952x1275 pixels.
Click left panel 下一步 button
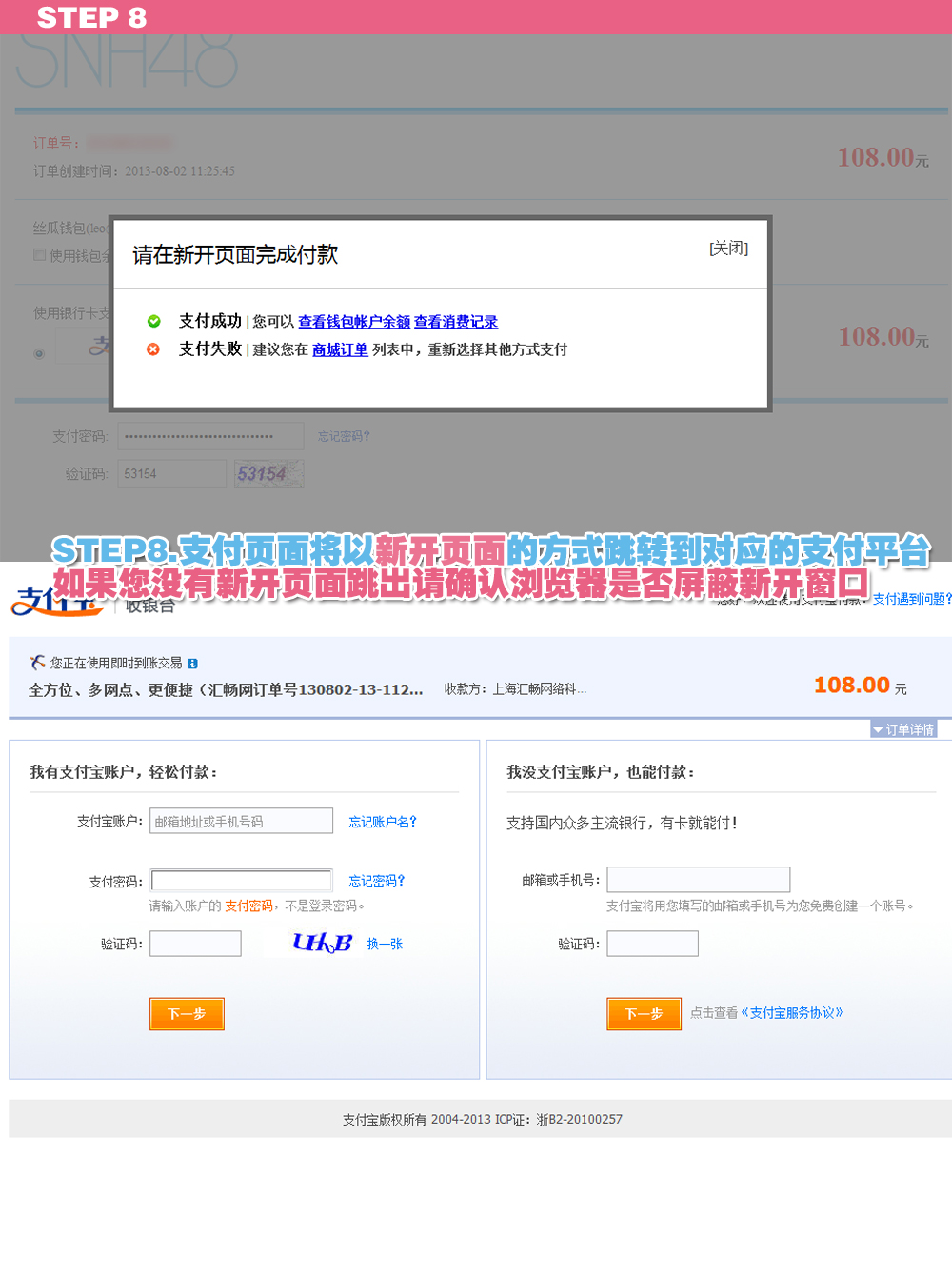tap(187, 1014)
